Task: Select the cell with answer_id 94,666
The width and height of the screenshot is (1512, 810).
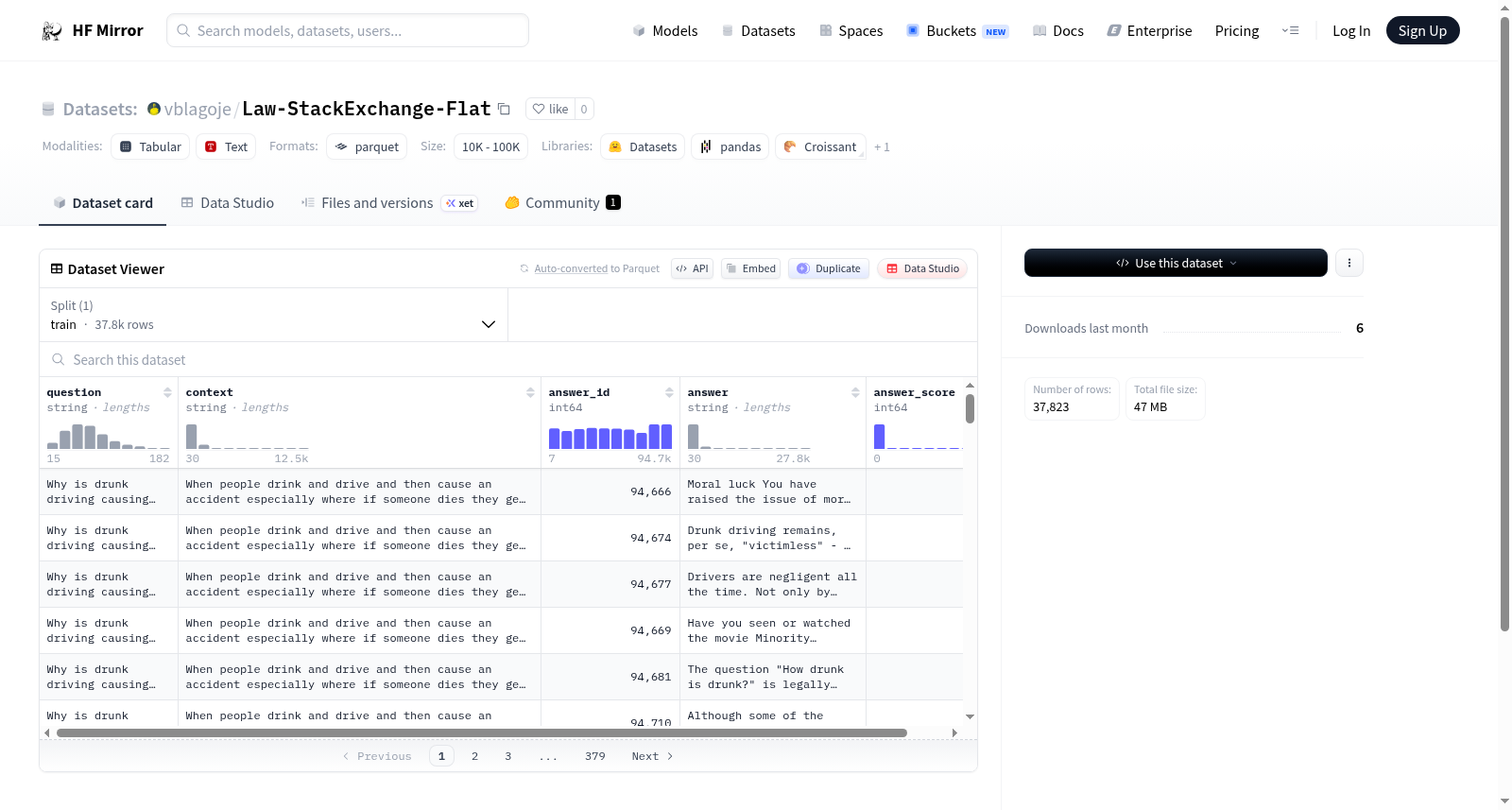Action: point(610,491)
